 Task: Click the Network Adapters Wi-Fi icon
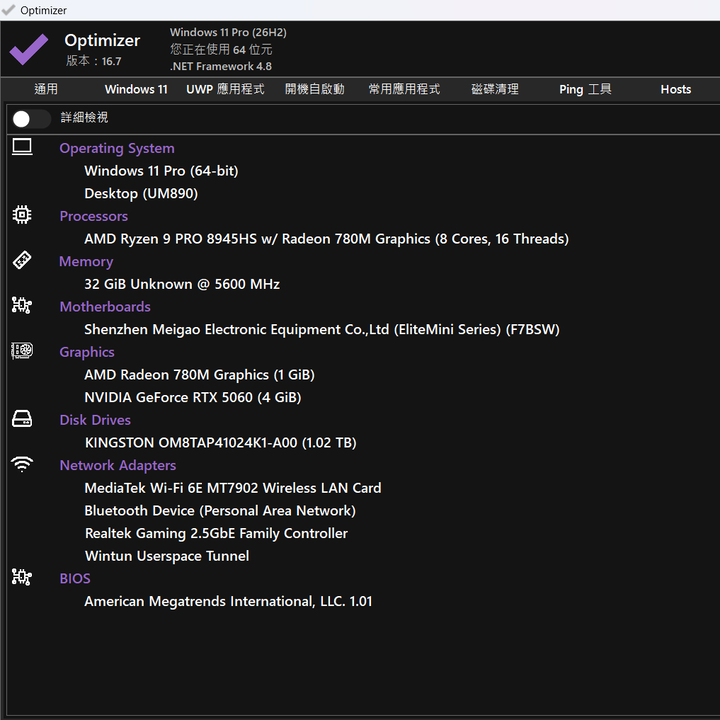(x=22, y=464)
